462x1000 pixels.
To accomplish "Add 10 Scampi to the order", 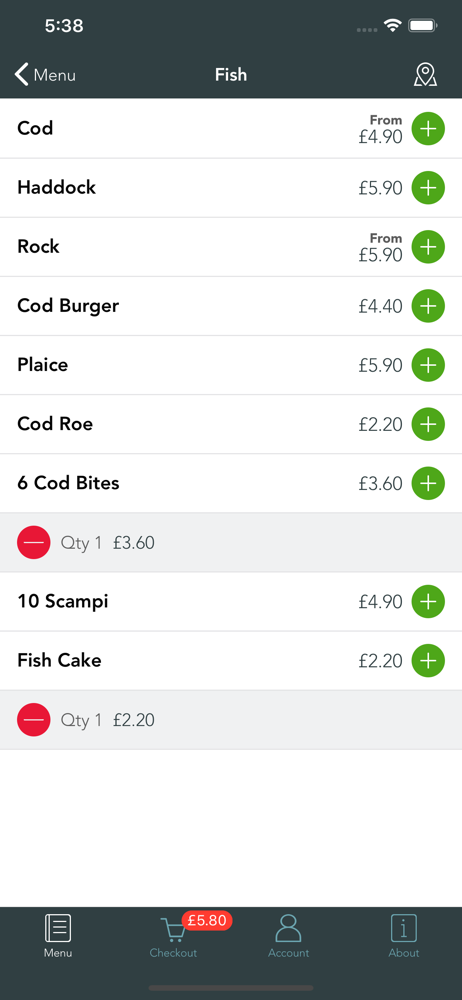I will click(428, 601).
